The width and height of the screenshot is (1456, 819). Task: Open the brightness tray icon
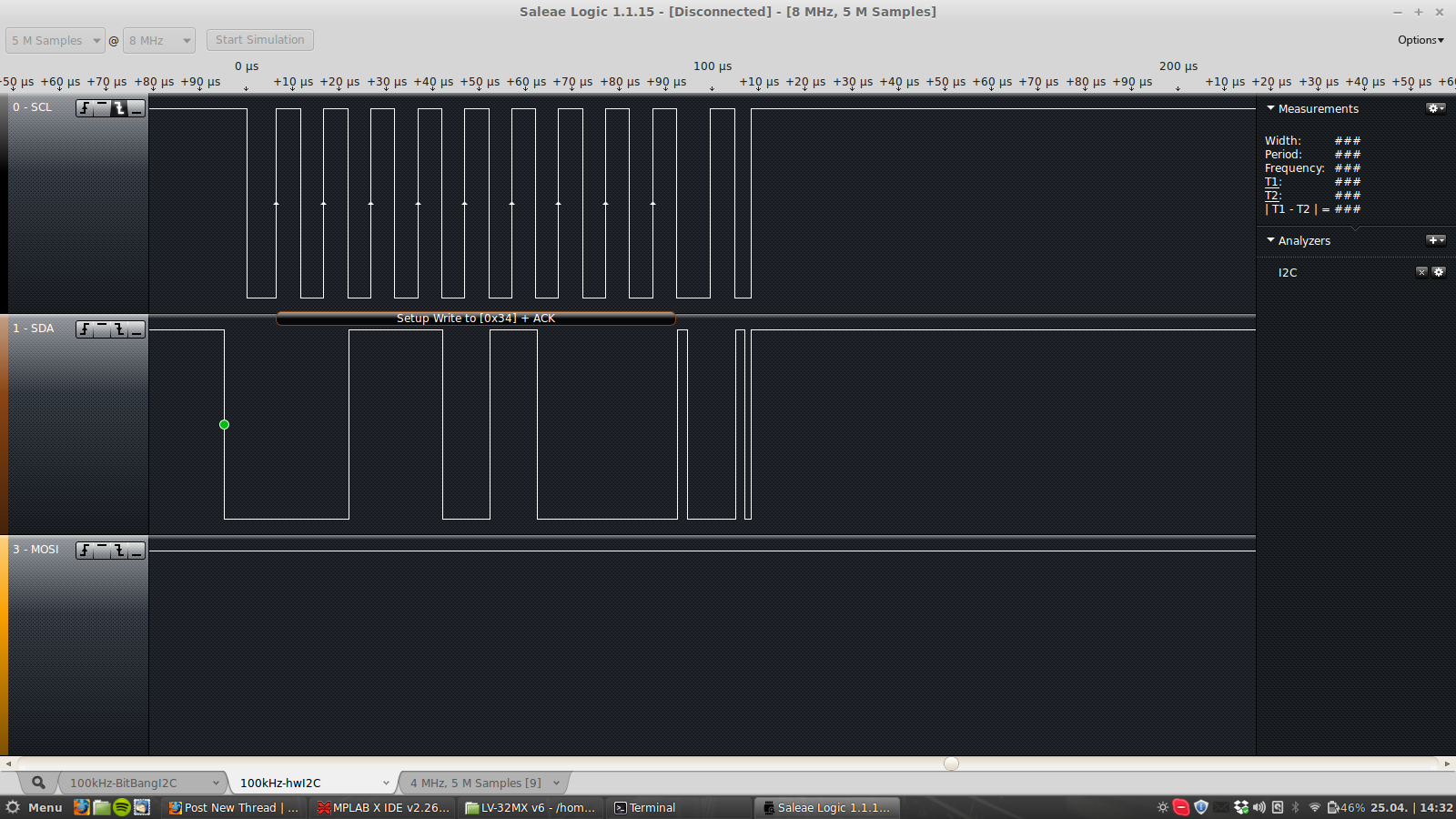[x=1162, y=808]
